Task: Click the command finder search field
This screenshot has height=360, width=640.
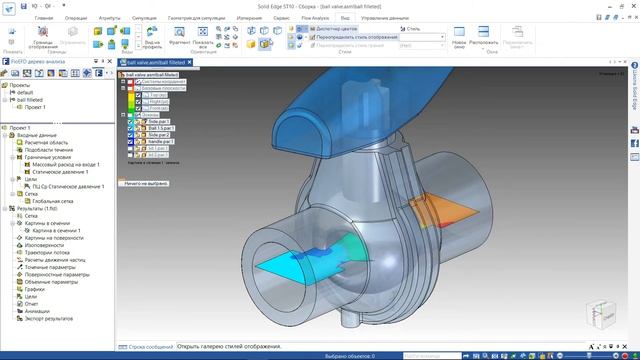Action: [432, 356]
